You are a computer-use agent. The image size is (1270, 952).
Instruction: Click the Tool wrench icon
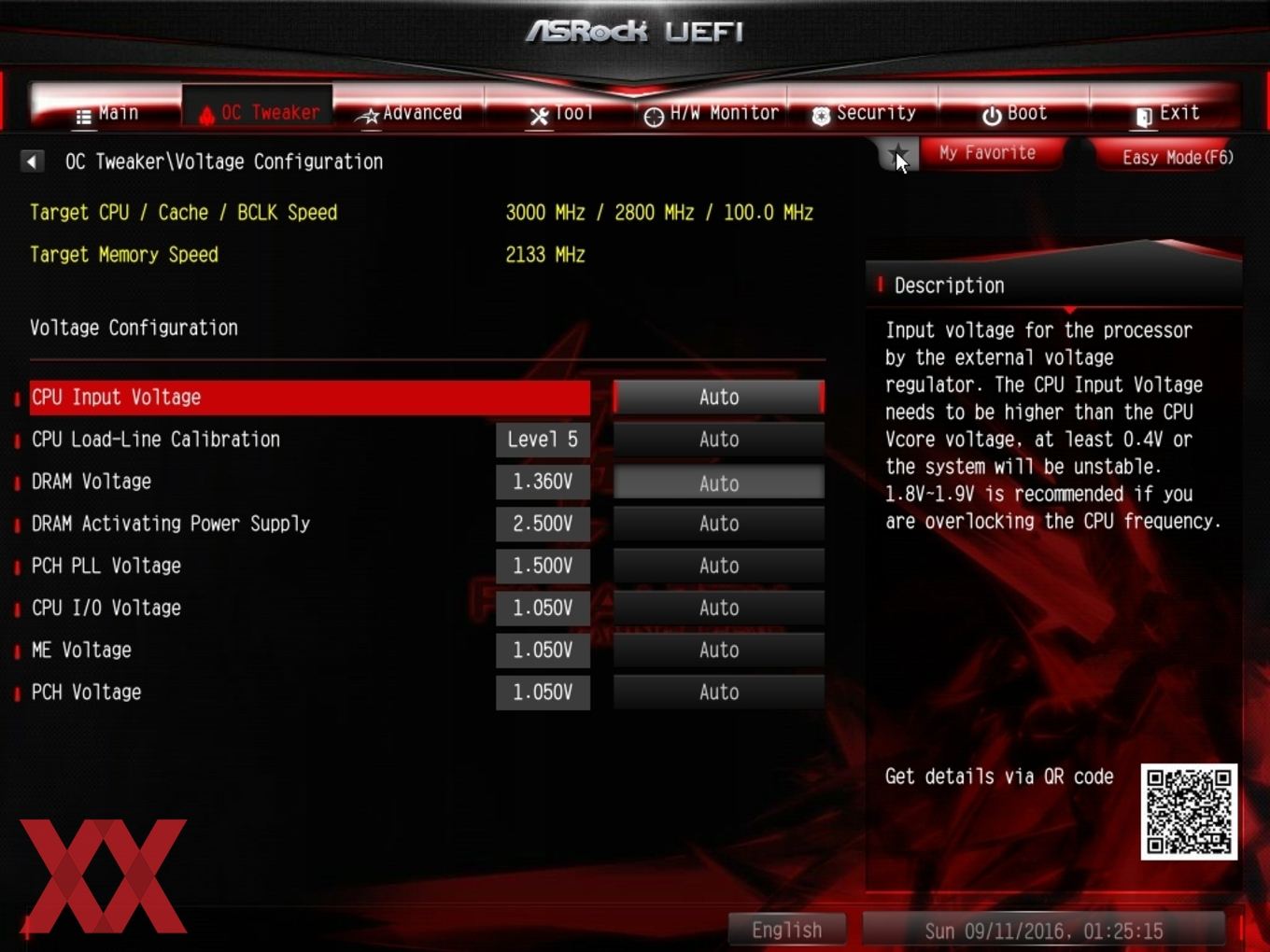539,117
